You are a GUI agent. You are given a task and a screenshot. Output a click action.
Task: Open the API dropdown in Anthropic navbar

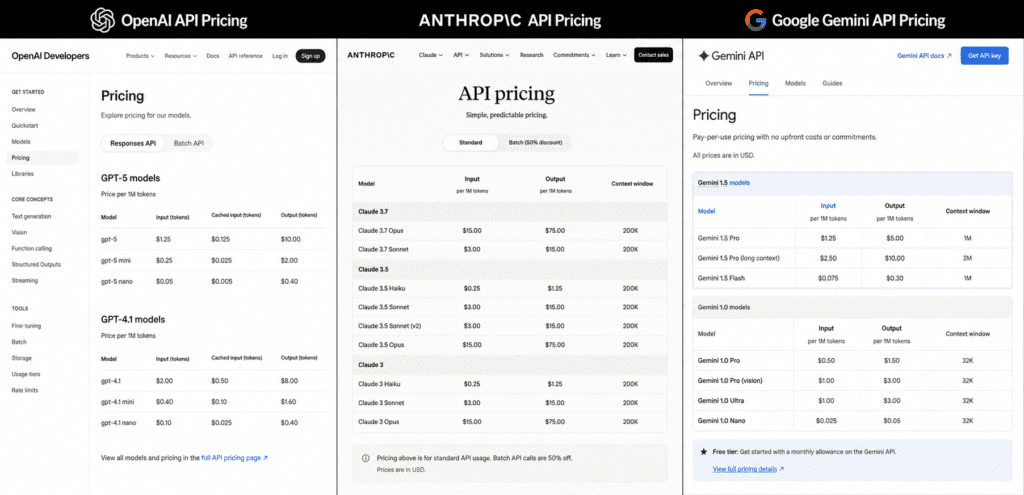tap(461, 56)
